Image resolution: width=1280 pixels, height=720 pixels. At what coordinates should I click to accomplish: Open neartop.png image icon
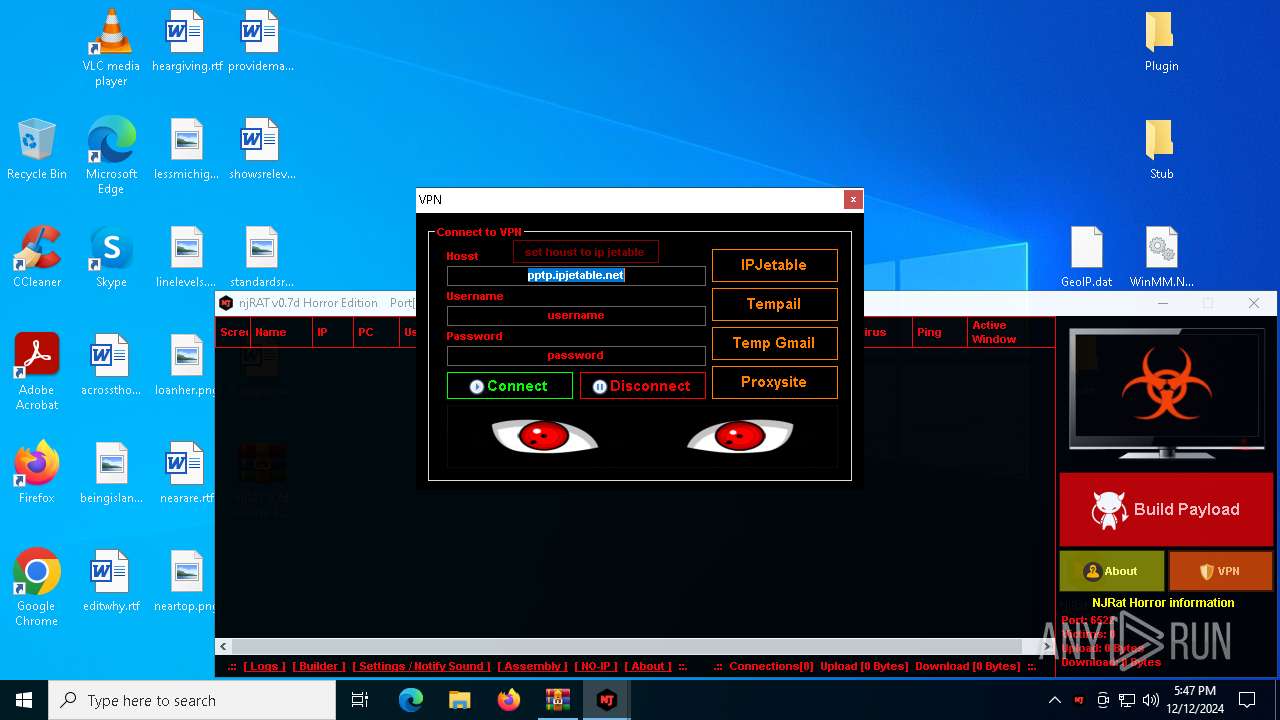pos(187,581)
